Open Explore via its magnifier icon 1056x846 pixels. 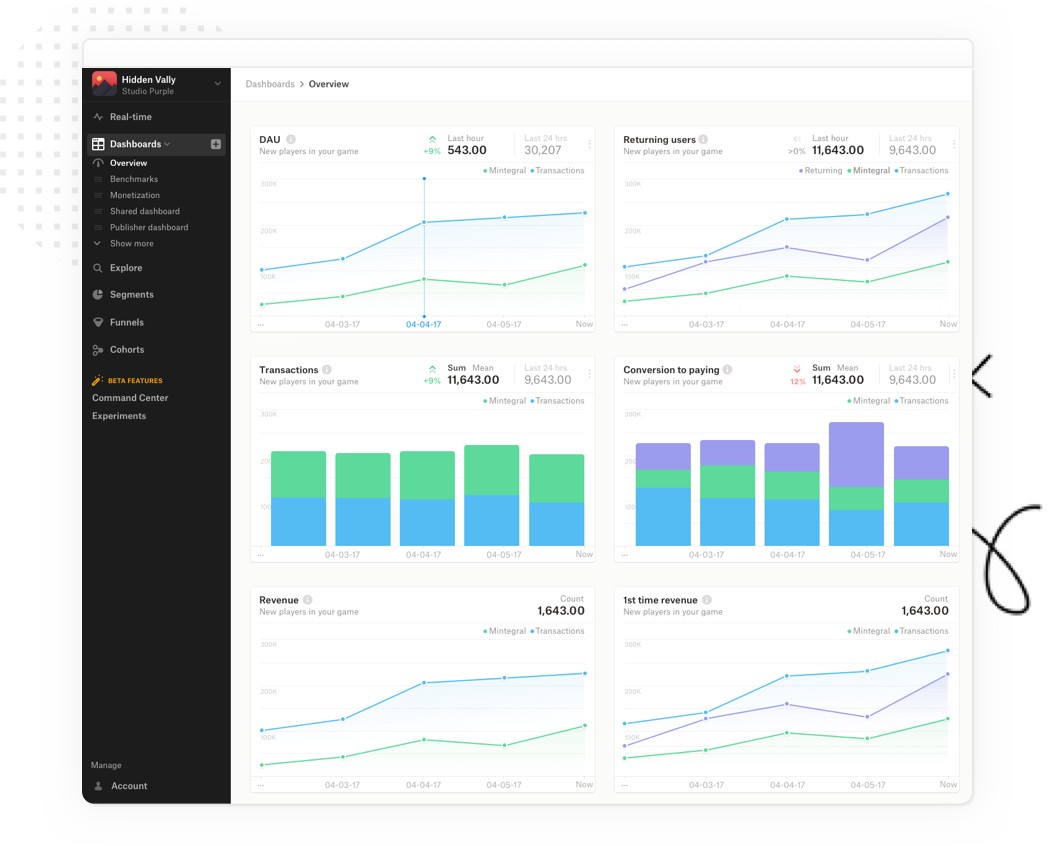[98, 268]
